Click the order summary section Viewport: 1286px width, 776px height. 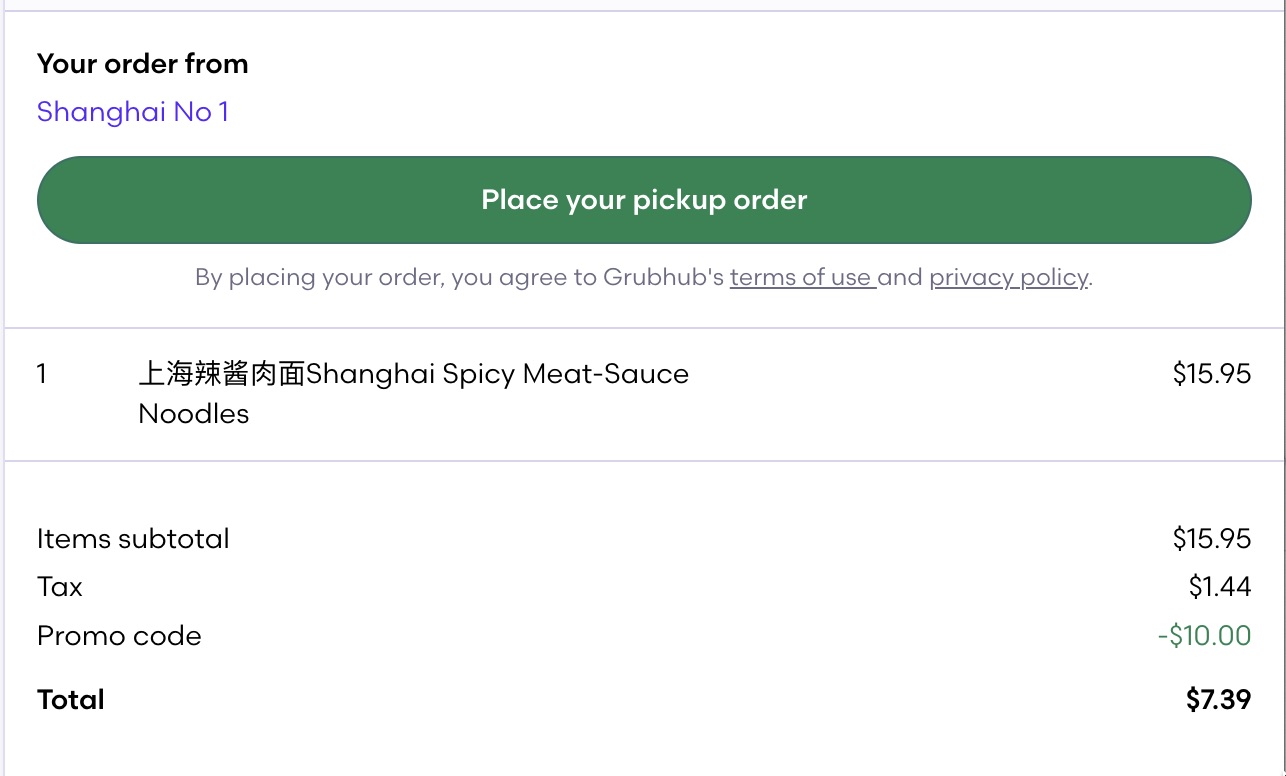click(643, 617)
